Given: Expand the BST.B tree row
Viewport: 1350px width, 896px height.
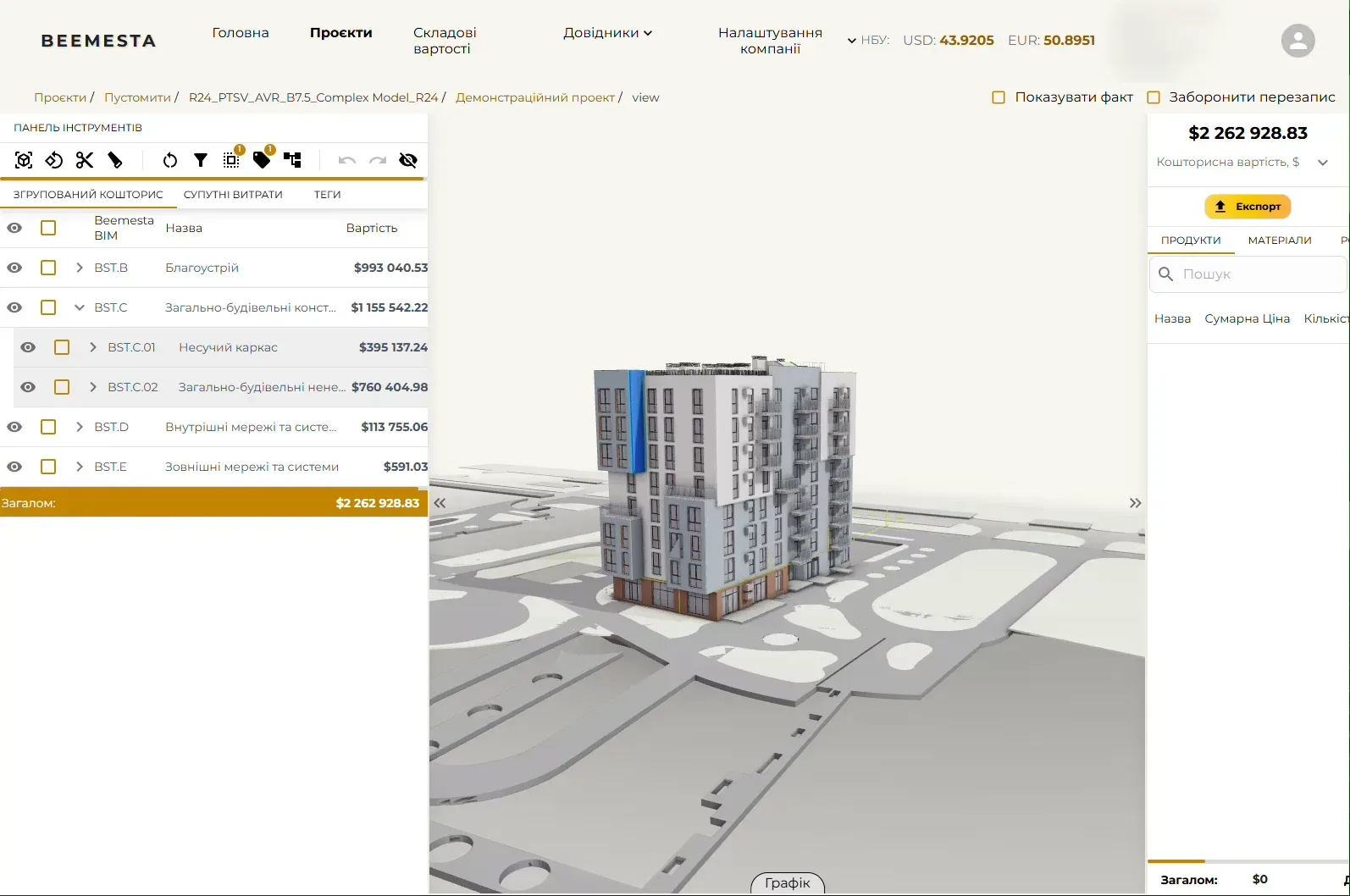Looking at the screenshot, I should 80,268.
